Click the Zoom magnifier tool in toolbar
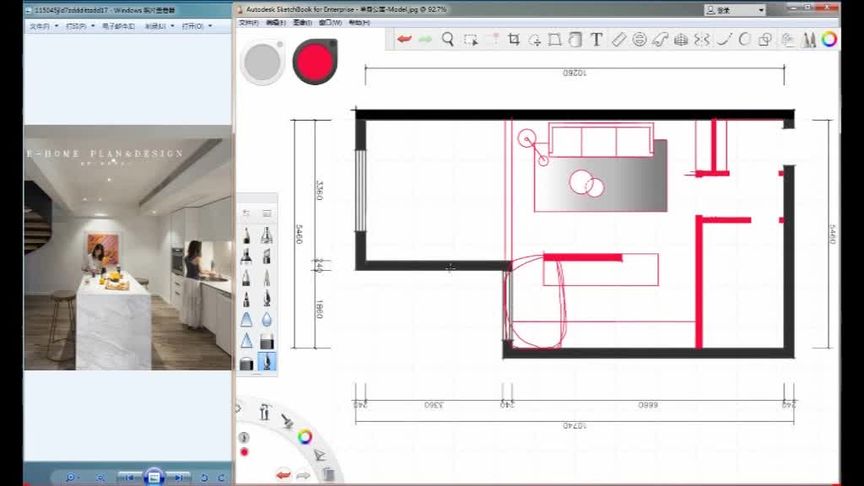The width and height of the screenshot is (864, 486). tap(448, 39)
